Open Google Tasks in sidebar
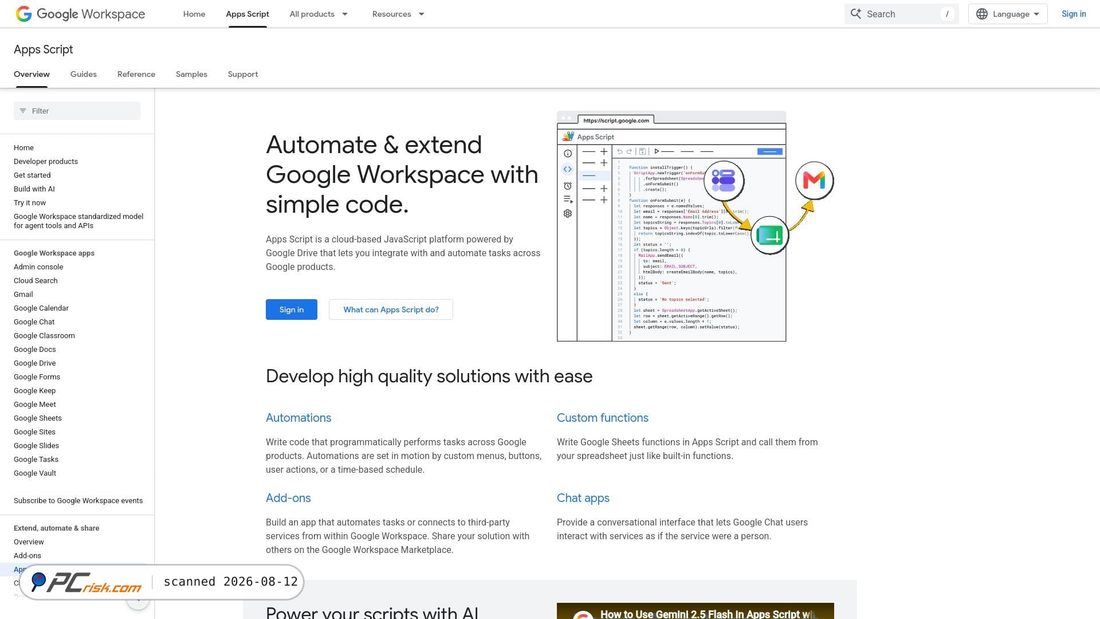The image size is (1100, 619). click(x=36, y=460)
